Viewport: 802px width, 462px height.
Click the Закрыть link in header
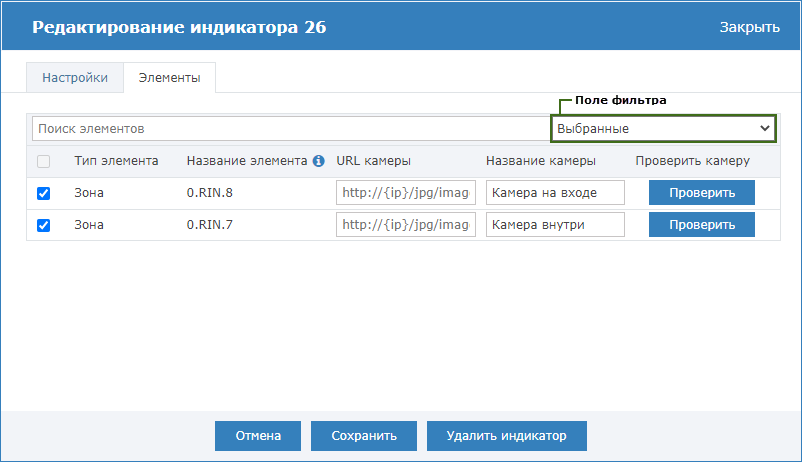[x=749, y=27]
